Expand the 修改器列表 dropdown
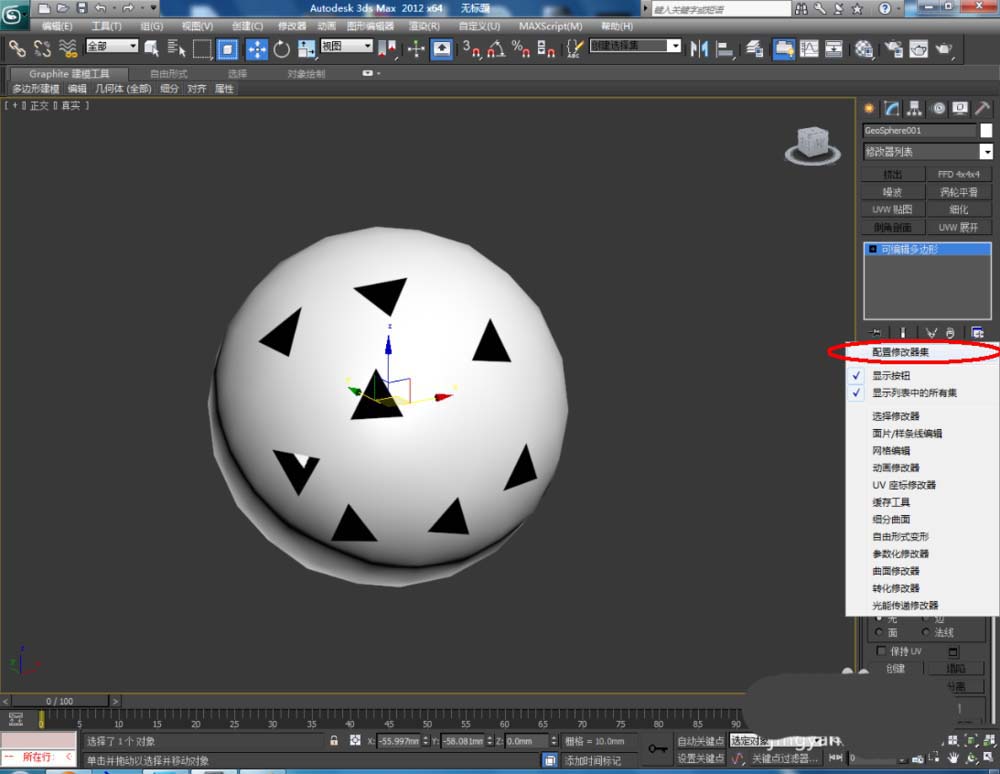Screen dimensions: 1000x774 point(986,152)
